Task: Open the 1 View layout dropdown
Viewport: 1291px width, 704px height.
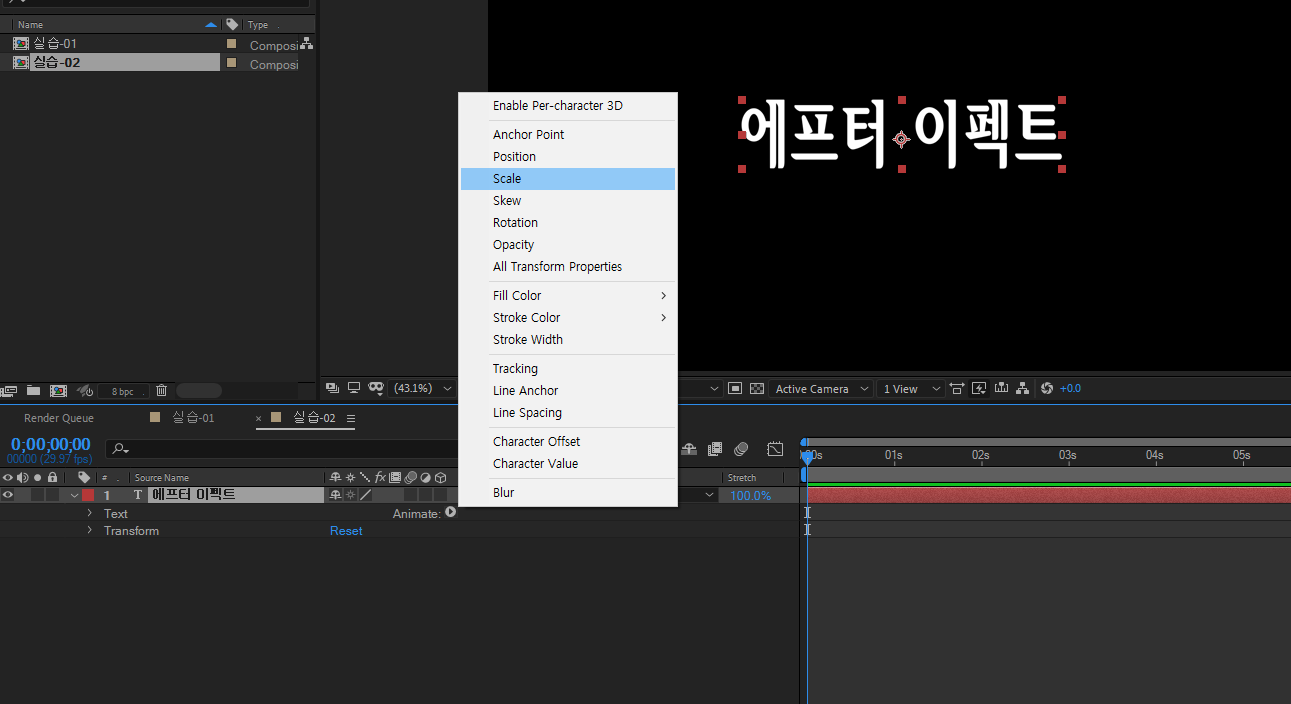Action: (911, 389)
